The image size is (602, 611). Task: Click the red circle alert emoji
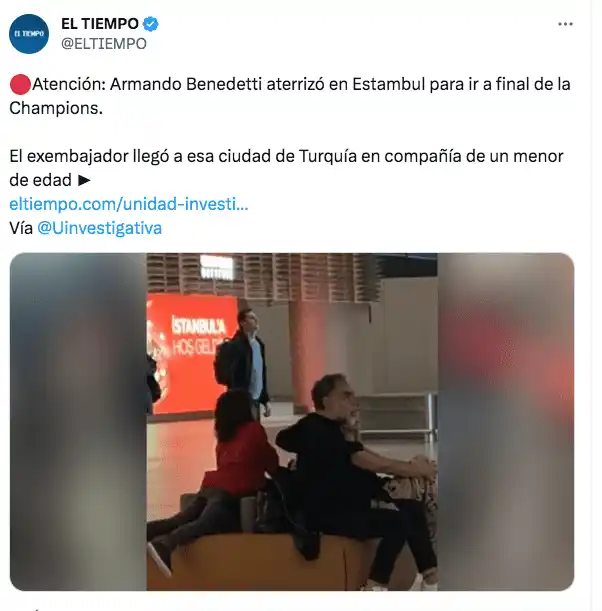pos(20,85)
